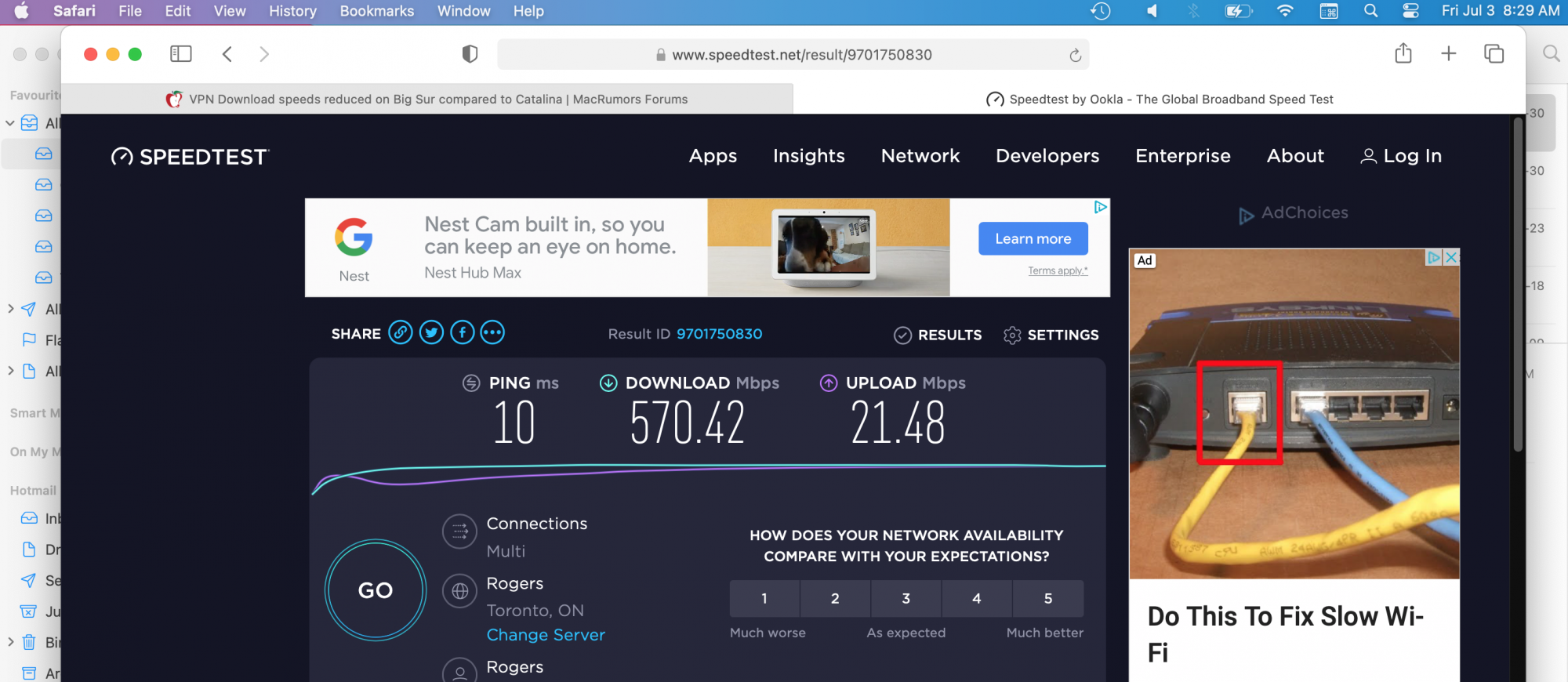Open the Wi-Fi menu bar icon
1568x682 pixels.
point(1285,11)
